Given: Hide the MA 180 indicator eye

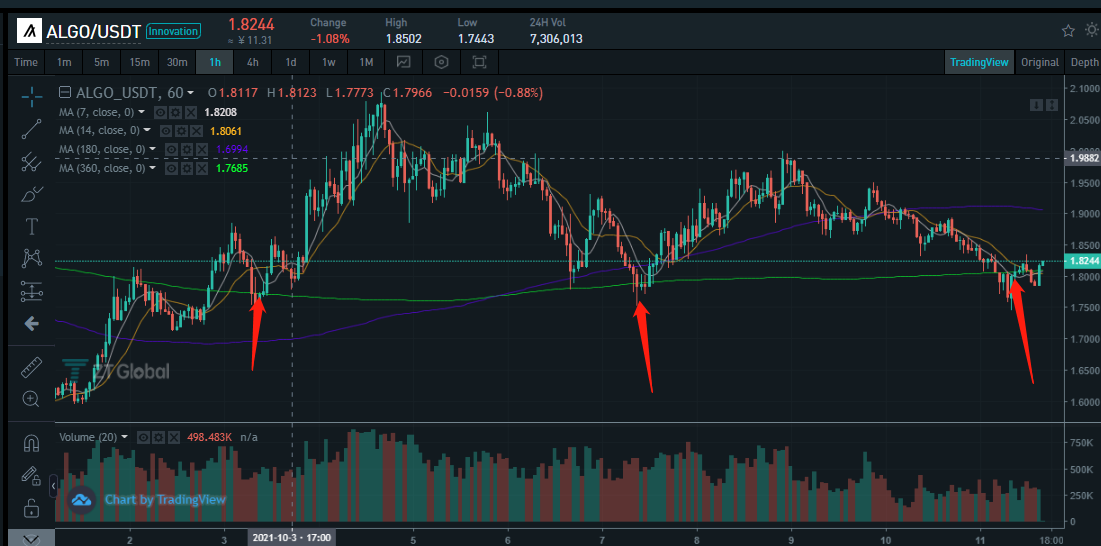Looking at the screenshot, I should [x=171, y=149].
